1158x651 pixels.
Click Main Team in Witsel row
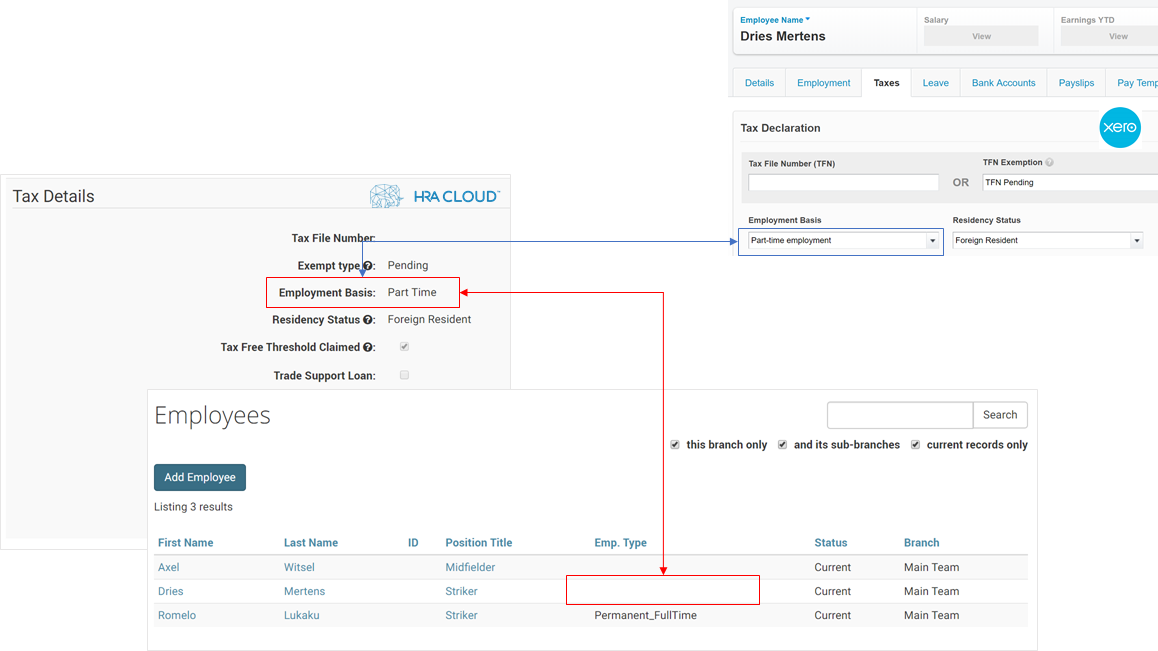tap(931, 568)
